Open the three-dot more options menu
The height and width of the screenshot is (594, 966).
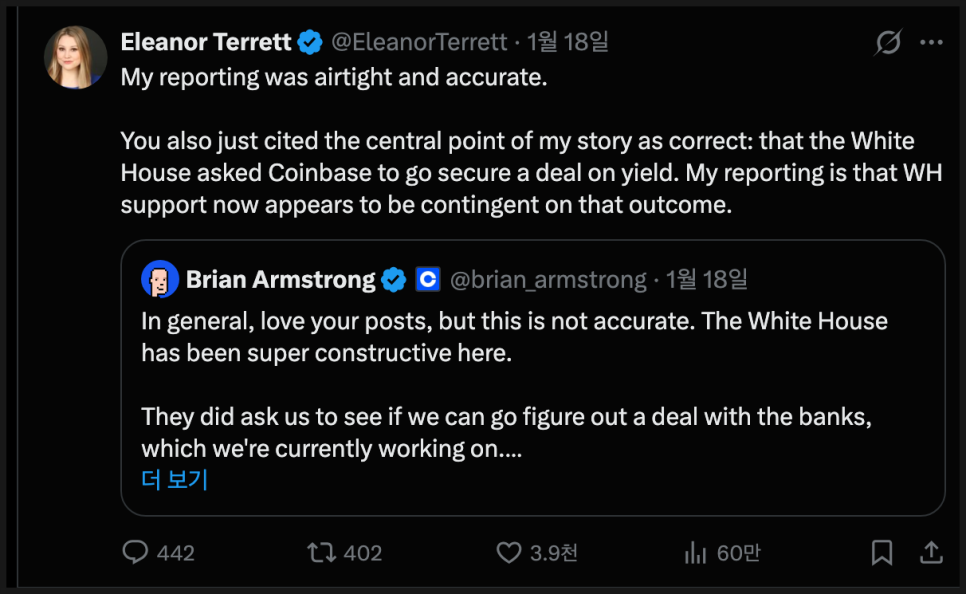[x=931, y=43]
